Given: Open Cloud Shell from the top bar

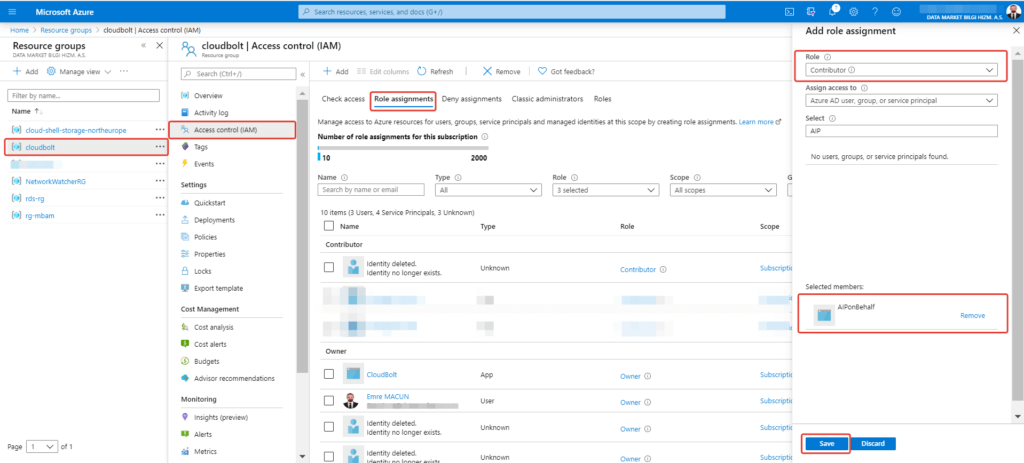Looking at the screenshot, I should [x=790, y=12].
